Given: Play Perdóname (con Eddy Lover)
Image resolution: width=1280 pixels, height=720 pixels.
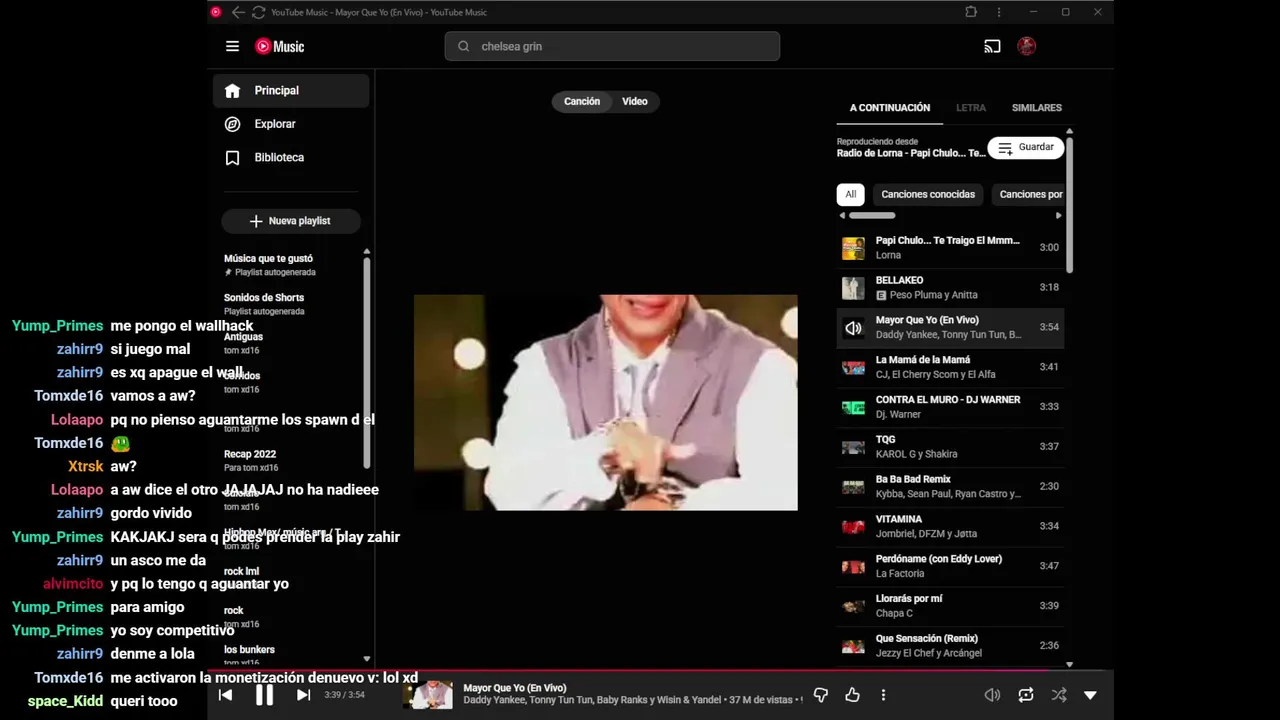Looking at the screenshot, I should (950, 566).
